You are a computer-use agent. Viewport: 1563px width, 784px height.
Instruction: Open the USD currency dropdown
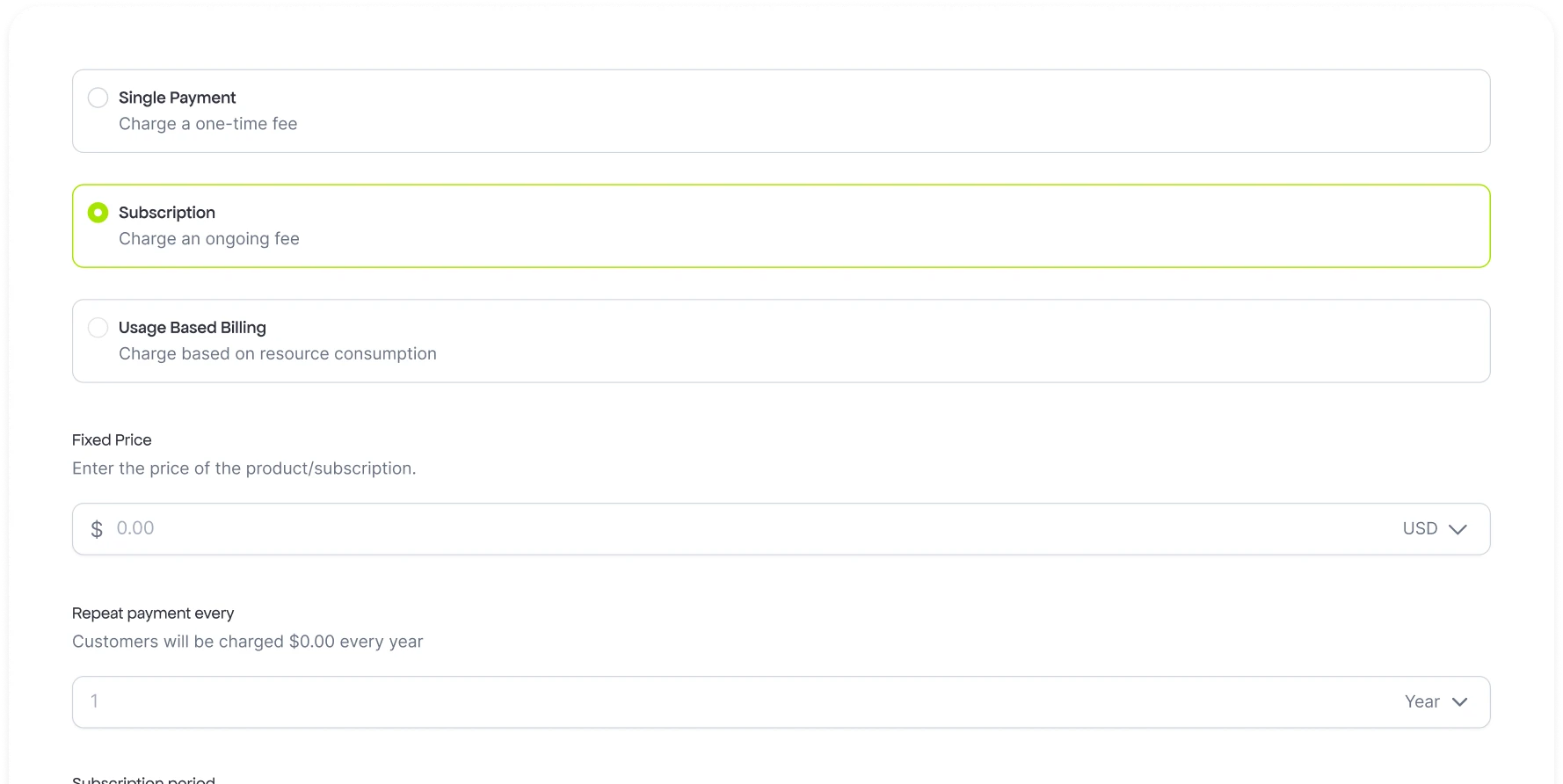(1434, 528)
